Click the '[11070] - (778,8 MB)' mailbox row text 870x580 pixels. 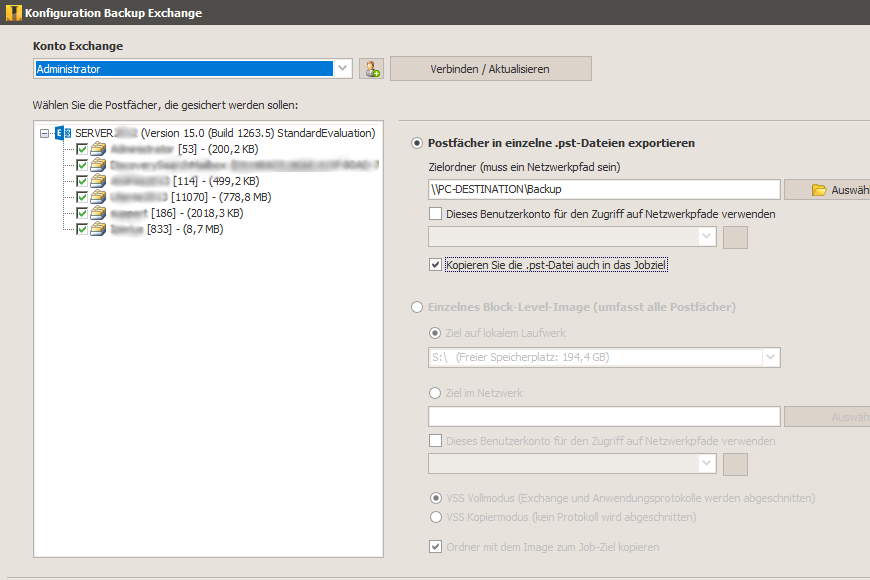tap(221, 198)
